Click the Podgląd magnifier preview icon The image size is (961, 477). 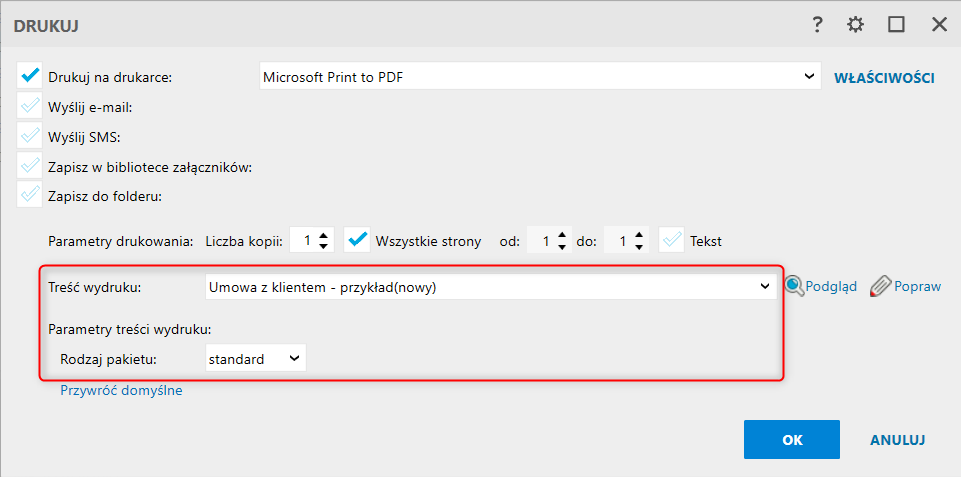click(795, 286)
